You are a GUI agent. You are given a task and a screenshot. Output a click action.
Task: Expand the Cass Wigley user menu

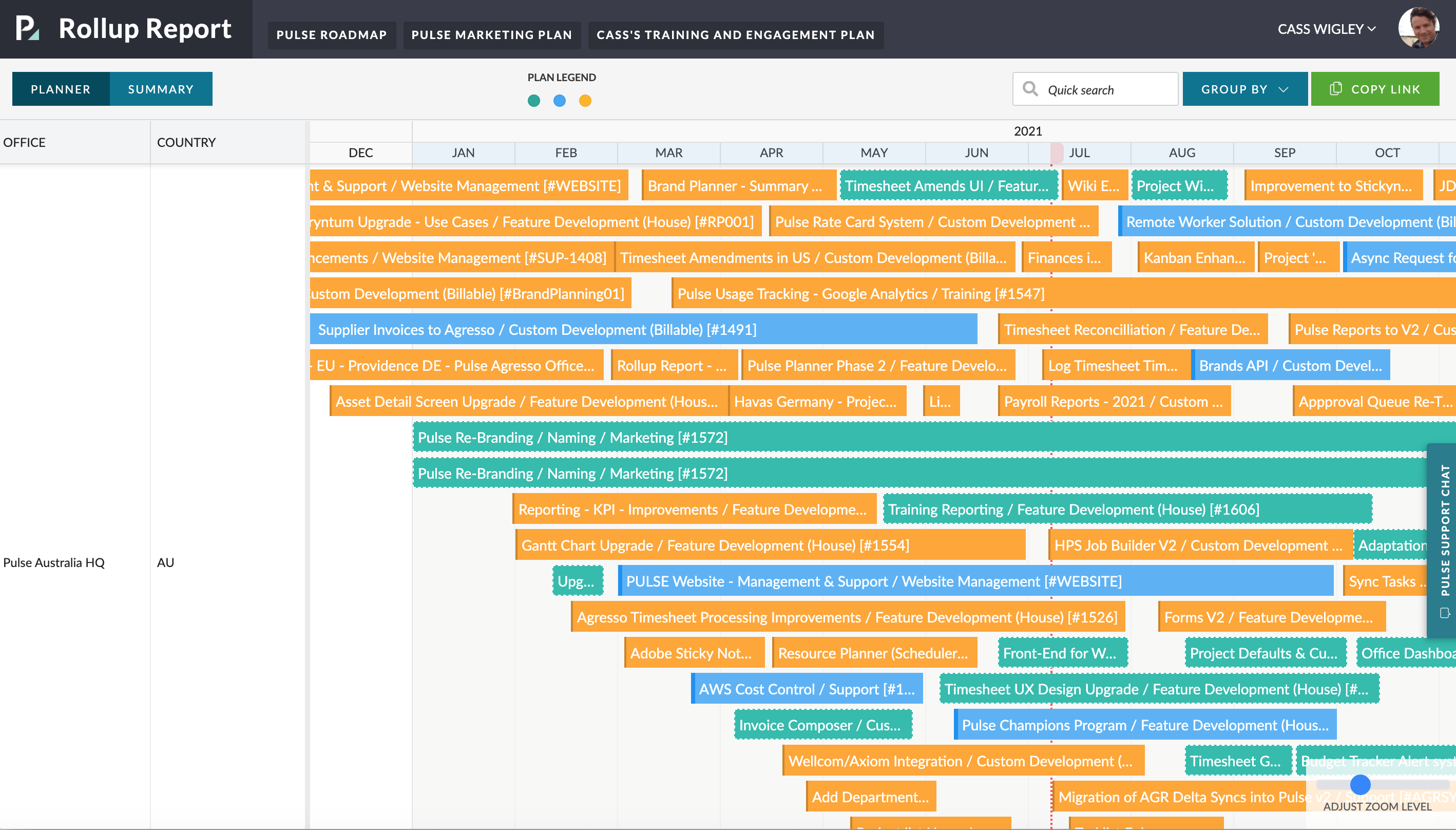pos(1326,29)
